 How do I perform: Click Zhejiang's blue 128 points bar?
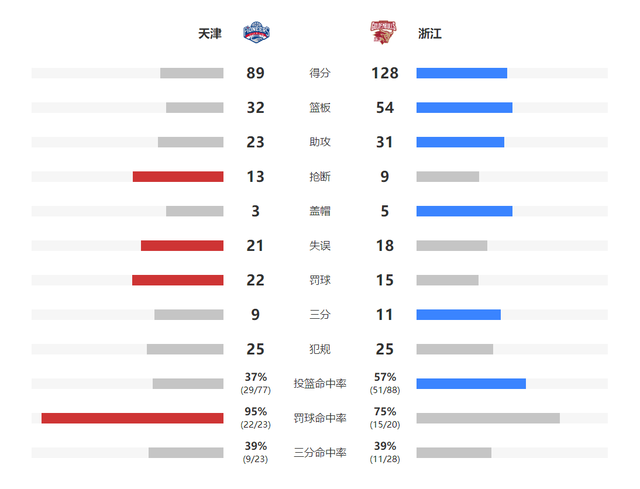[462, 73]
